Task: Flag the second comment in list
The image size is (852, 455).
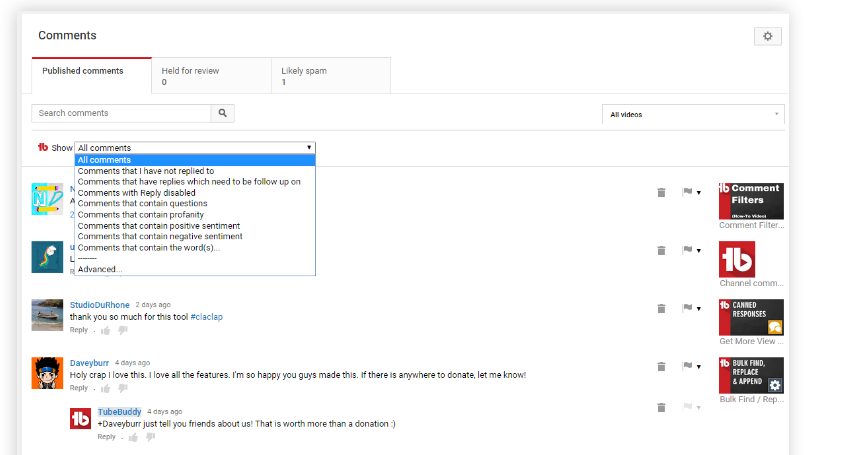Action: (x=687, y=250)
